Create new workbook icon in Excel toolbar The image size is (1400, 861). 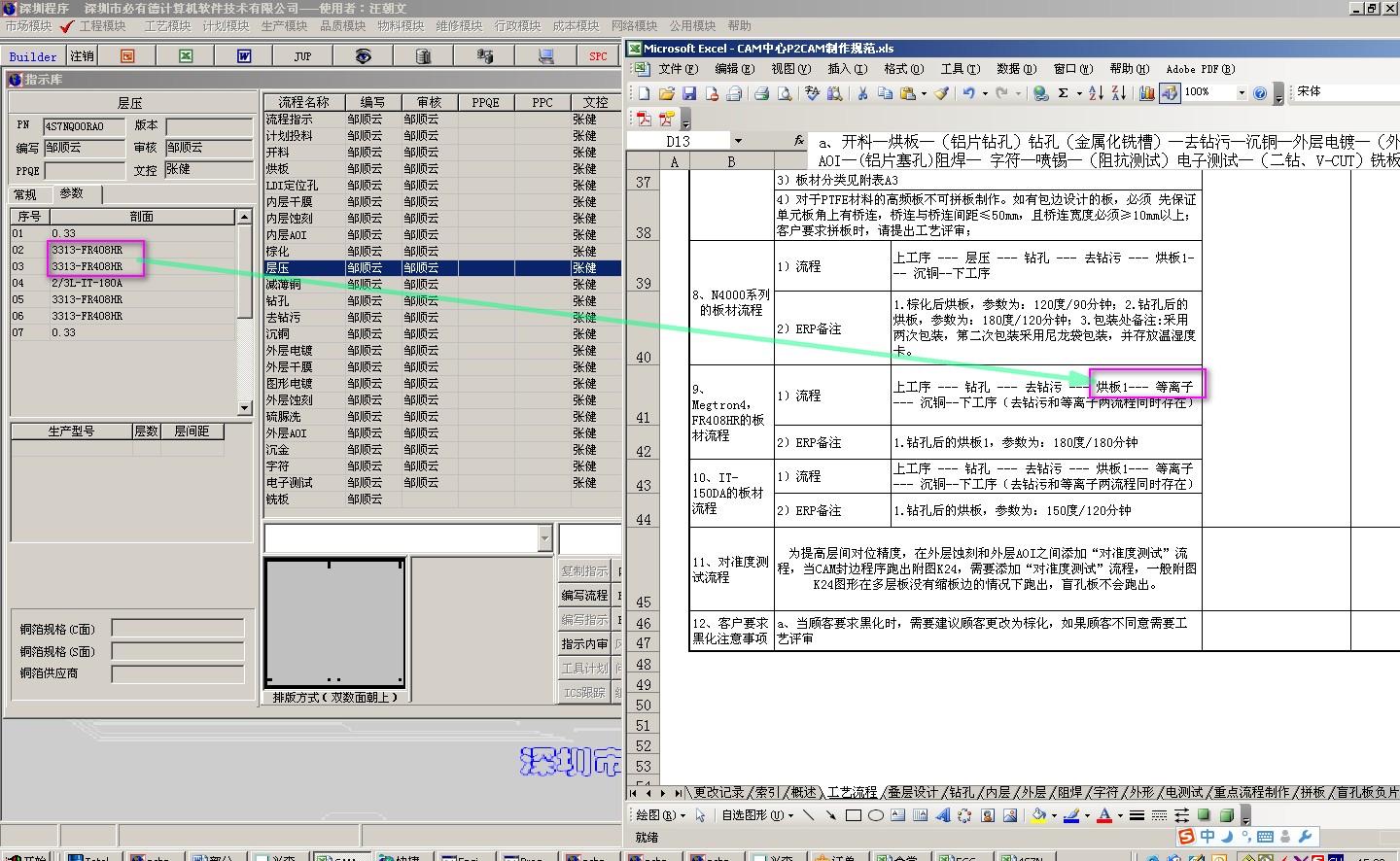(644, 93)
